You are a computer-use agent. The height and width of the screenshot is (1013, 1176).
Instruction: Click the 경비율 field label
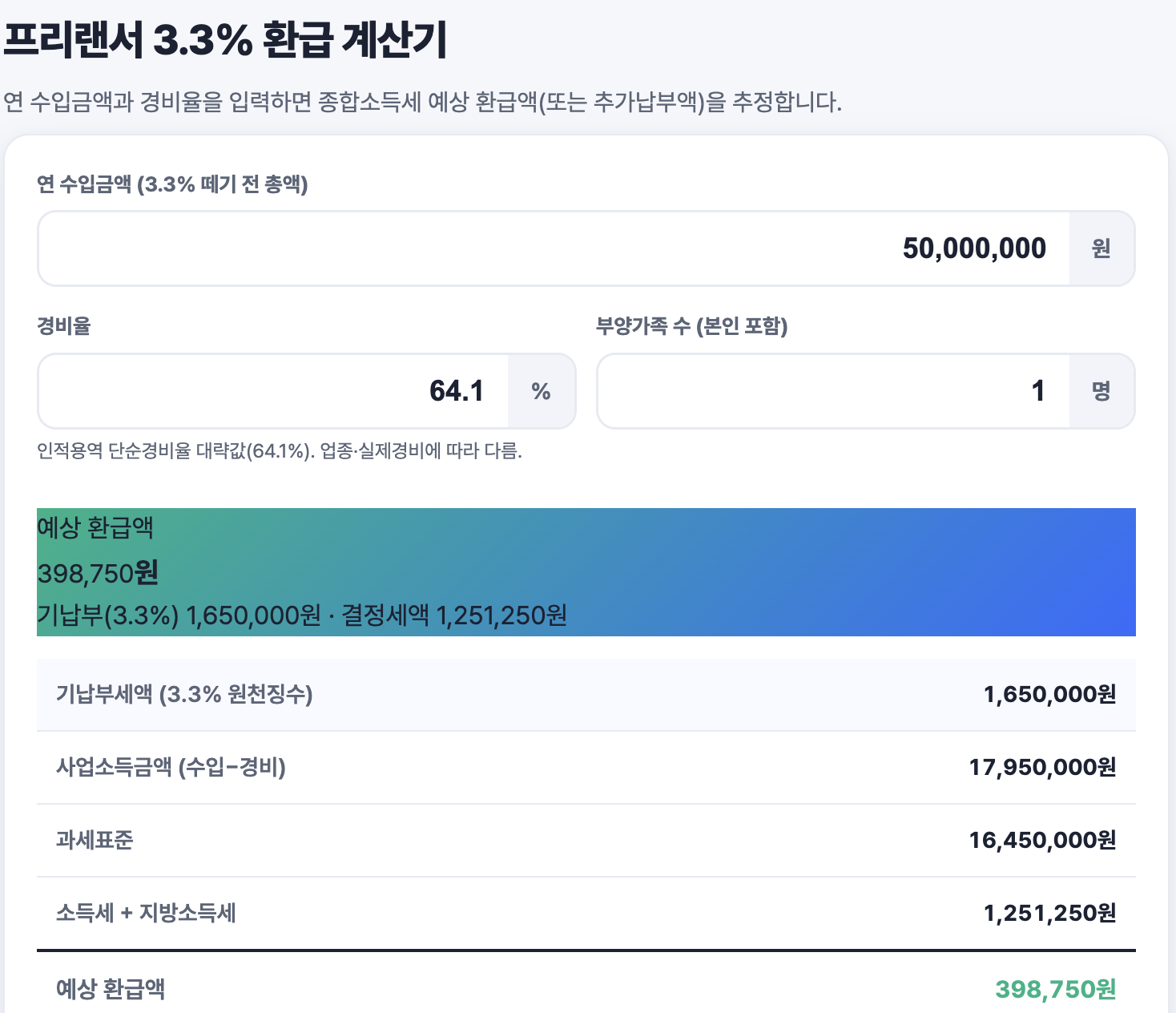pyautogui.click(x=64, y=326)
